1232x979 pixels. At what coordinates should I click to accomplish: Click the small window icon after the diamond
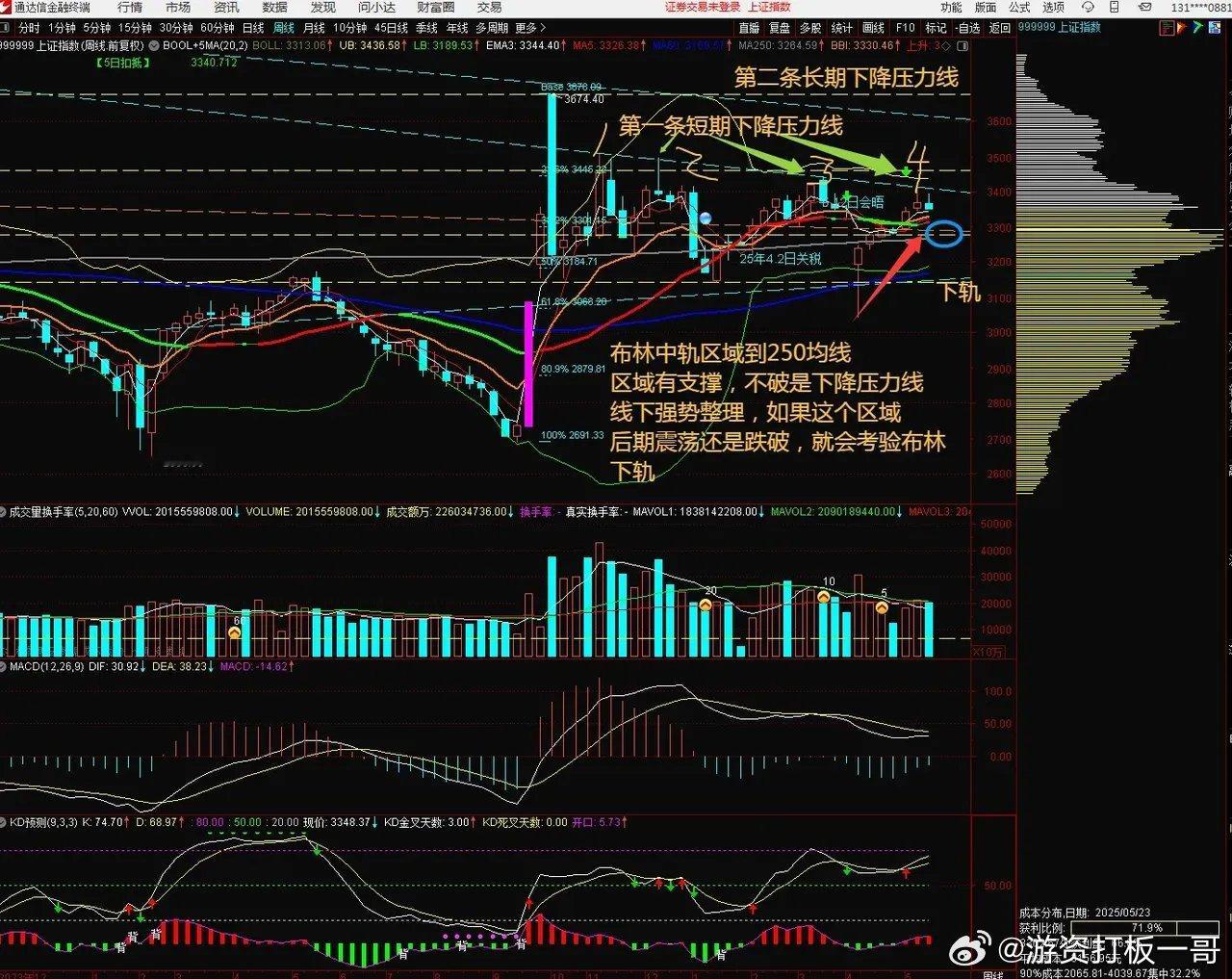click(x=962, y=45)
